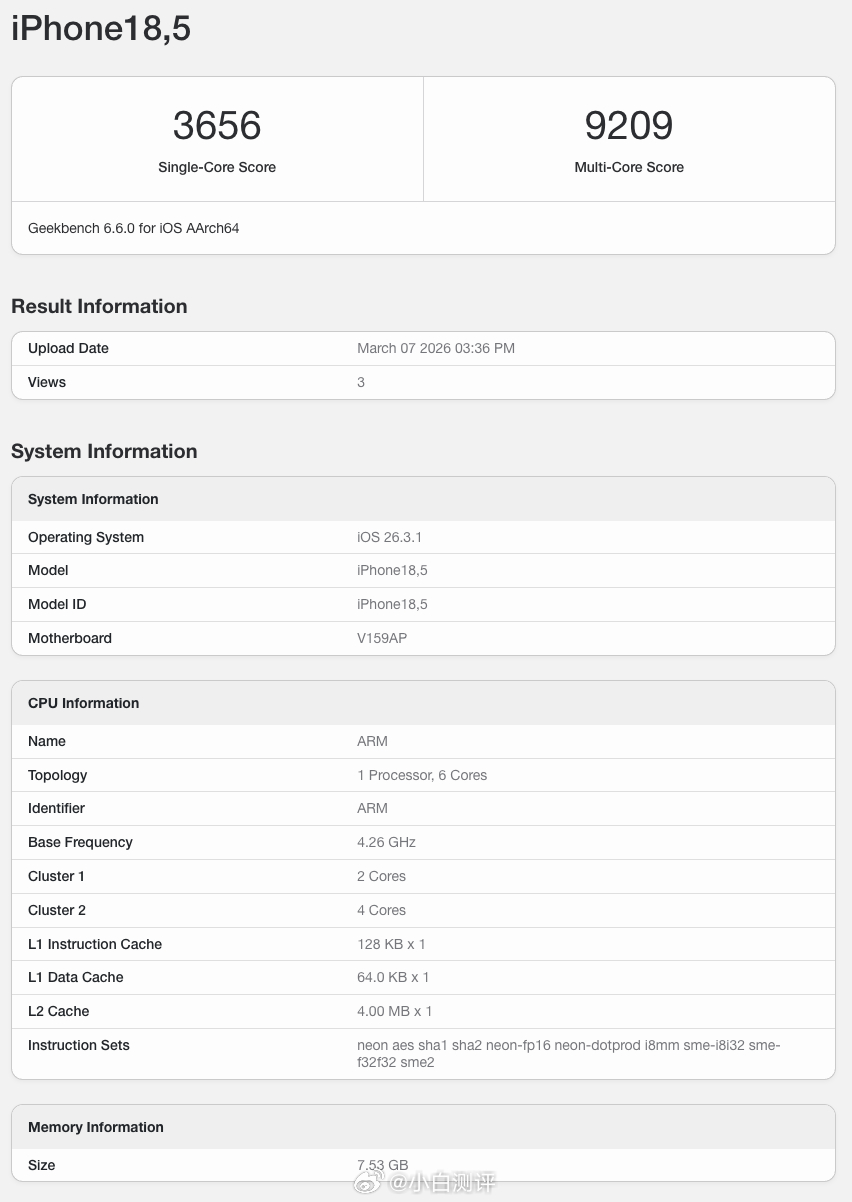Click the V159AP motherboard value
Screen dimensions: 852x1202
coord(382,638)
